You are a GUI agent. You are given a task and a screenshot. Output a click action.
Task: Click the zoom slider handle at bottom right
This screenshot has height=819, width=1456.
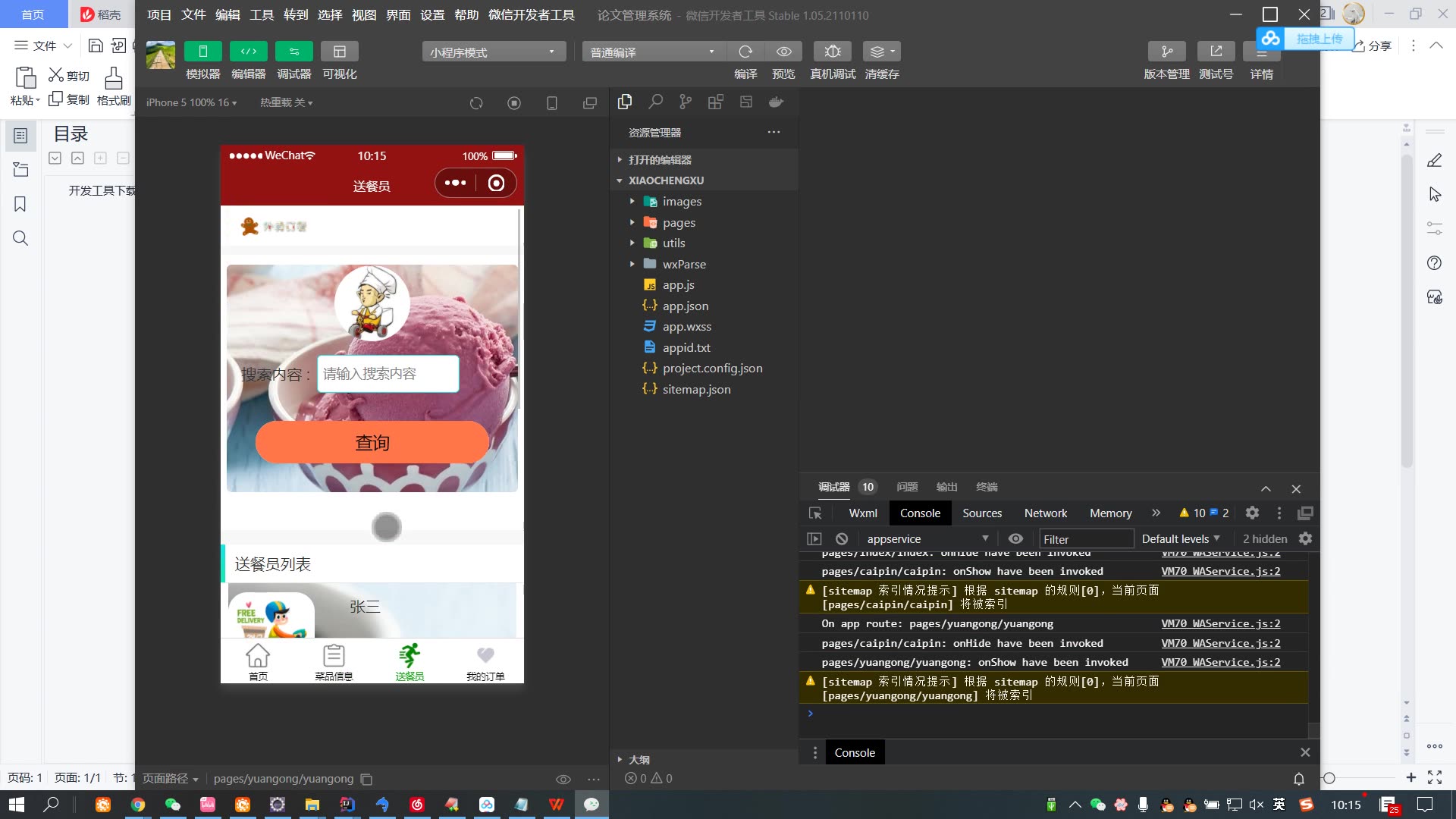click(1329, 778)
